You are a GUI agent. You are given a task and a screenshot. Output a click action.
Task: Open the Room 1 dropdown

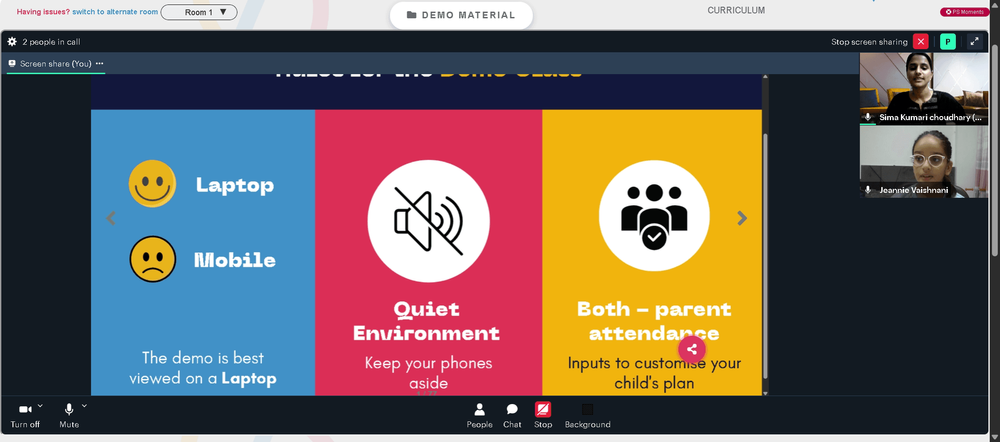199,12
